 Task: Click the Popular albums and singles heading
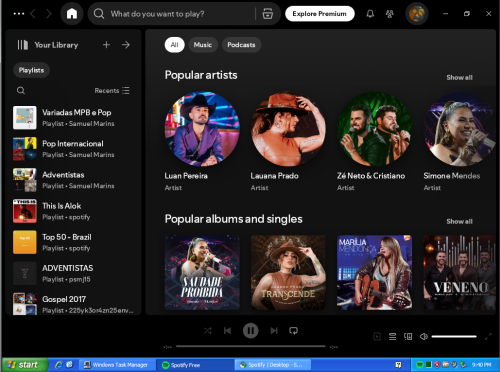click(233, 219)
